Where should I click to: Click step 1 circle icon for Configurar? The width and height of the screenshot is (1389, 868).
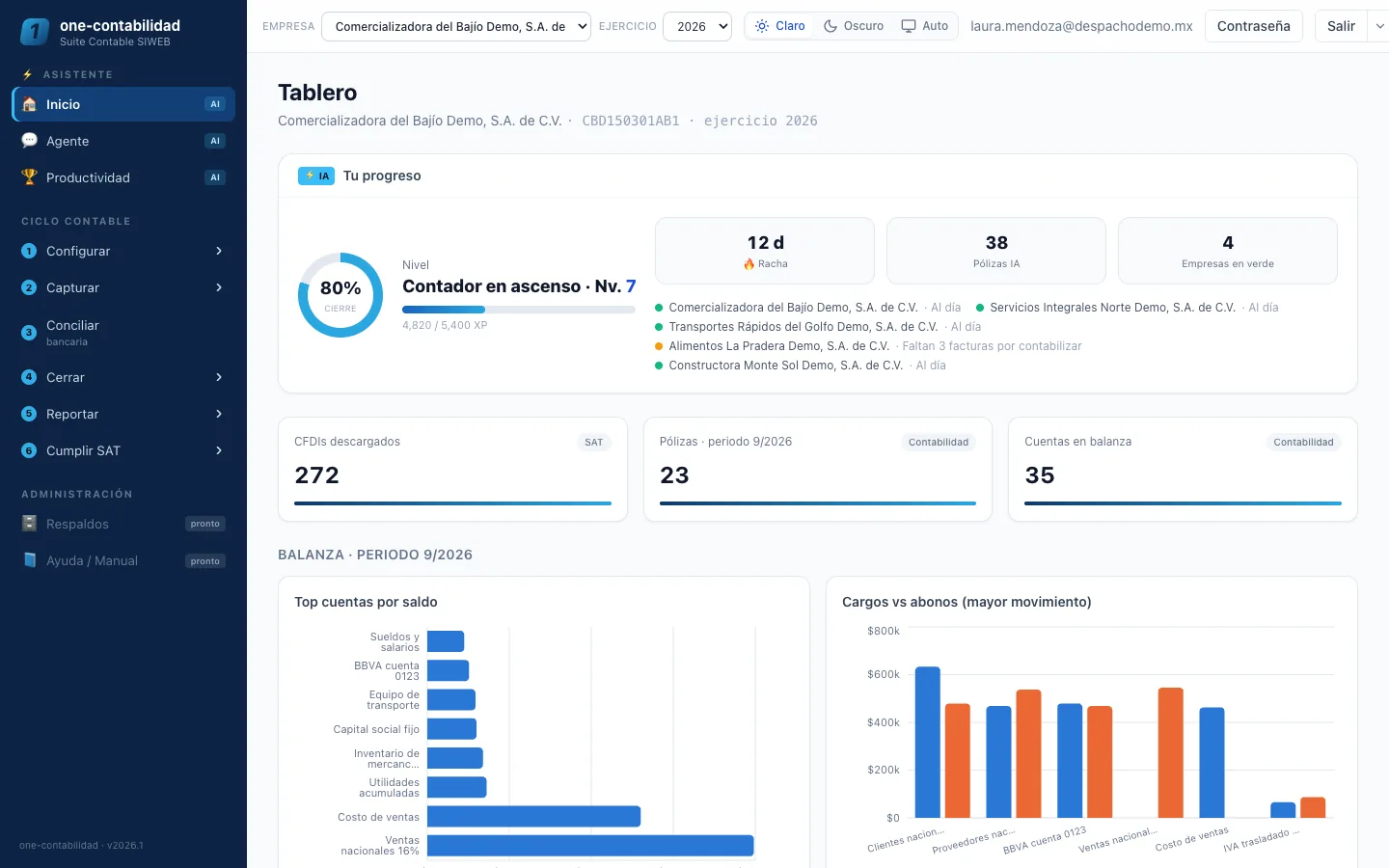29,251
